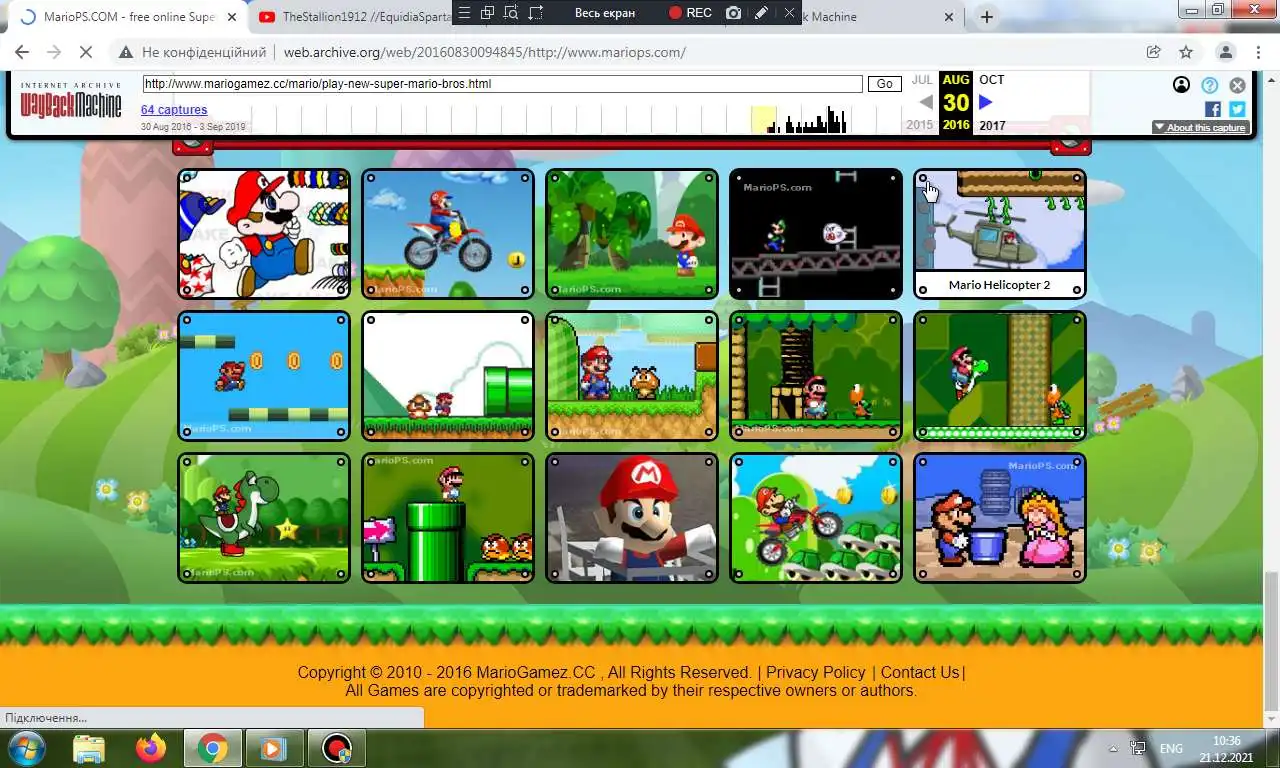
Task: Open the Mario coloring page game thumbnail
Action: click(264, 234)
